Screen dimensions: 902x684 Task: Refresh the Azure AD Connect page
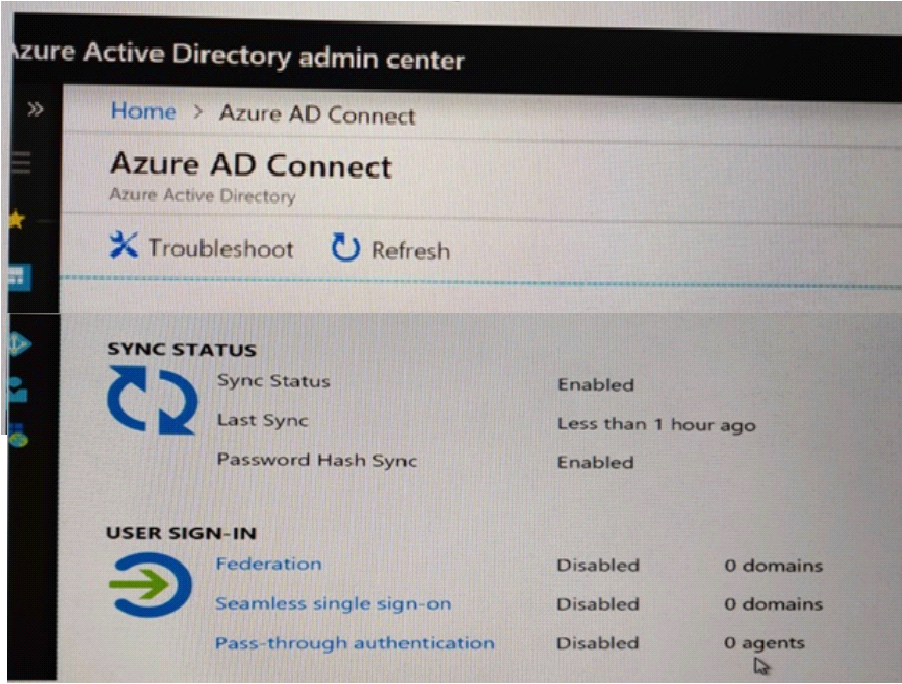click(x=391, y=249)
